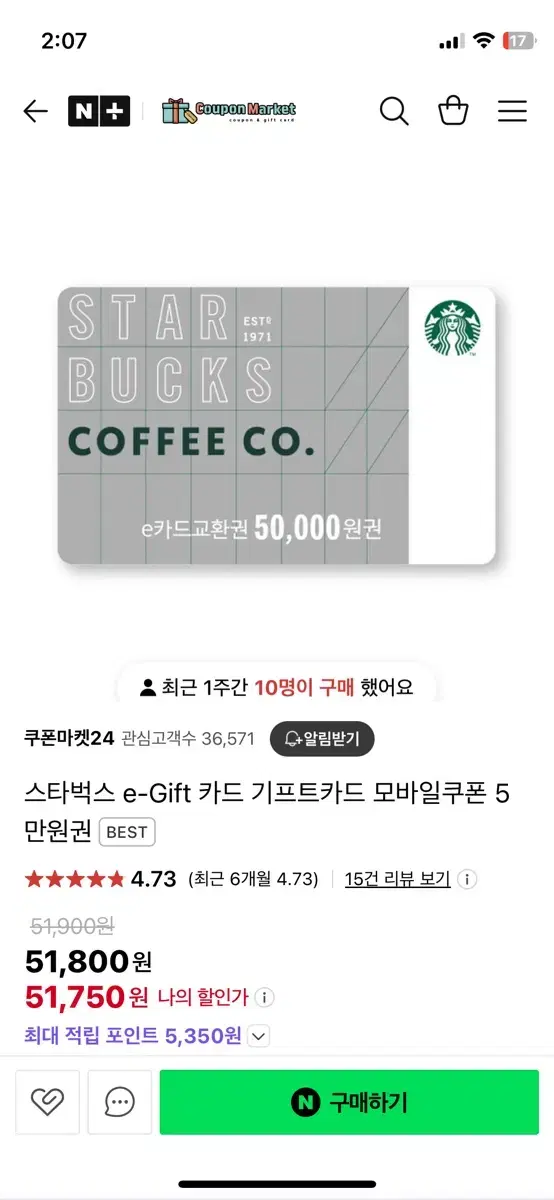Open the shopping basket icon
Viewport: 554px width, 1200px height.
tap(454, 111)
